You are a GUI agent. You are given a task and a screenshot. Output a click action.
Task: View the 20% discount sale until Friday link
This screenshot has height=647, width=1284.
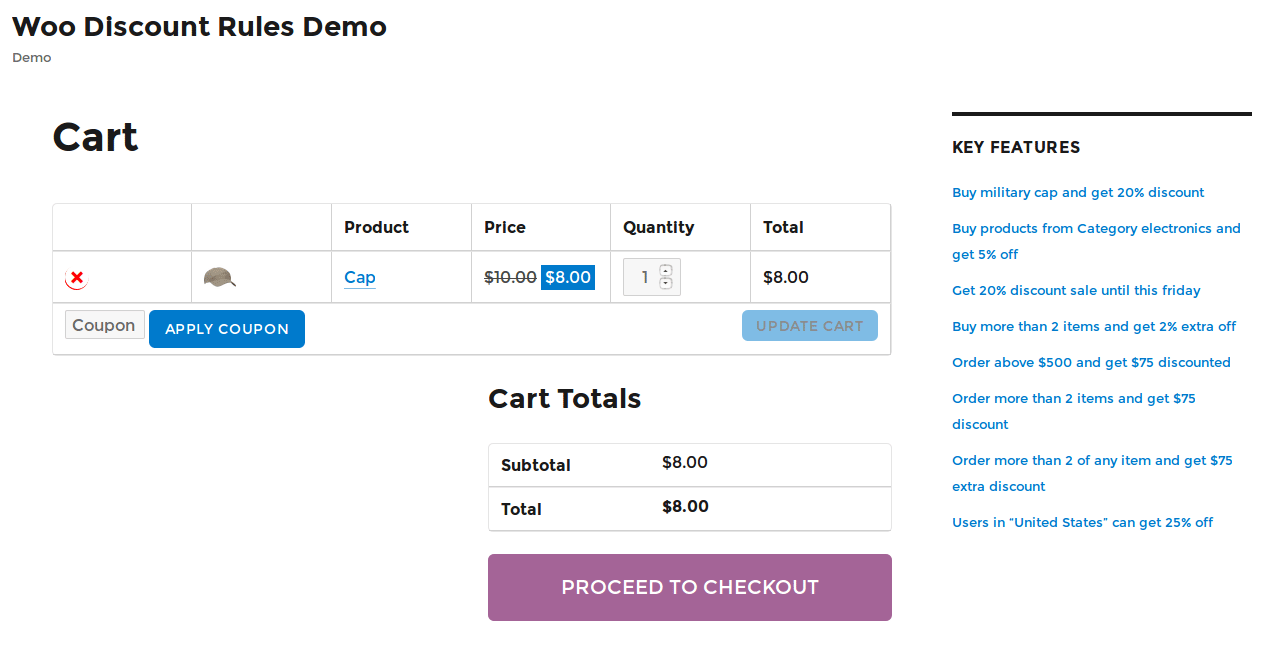tap(1076, 290)
